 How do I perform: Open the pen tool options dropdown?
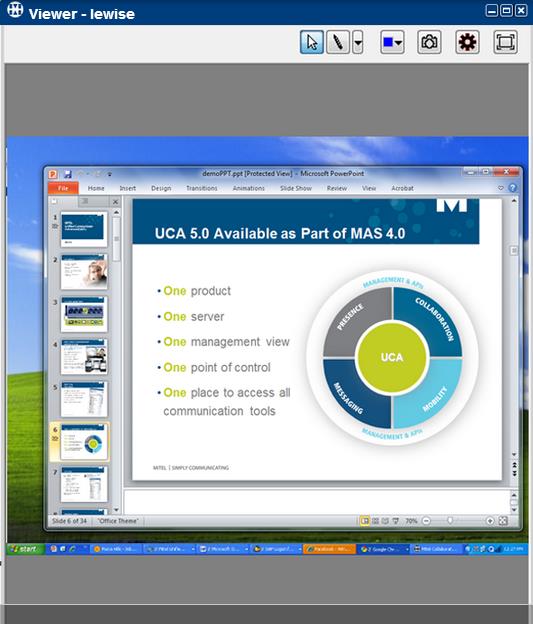[358, 42]
